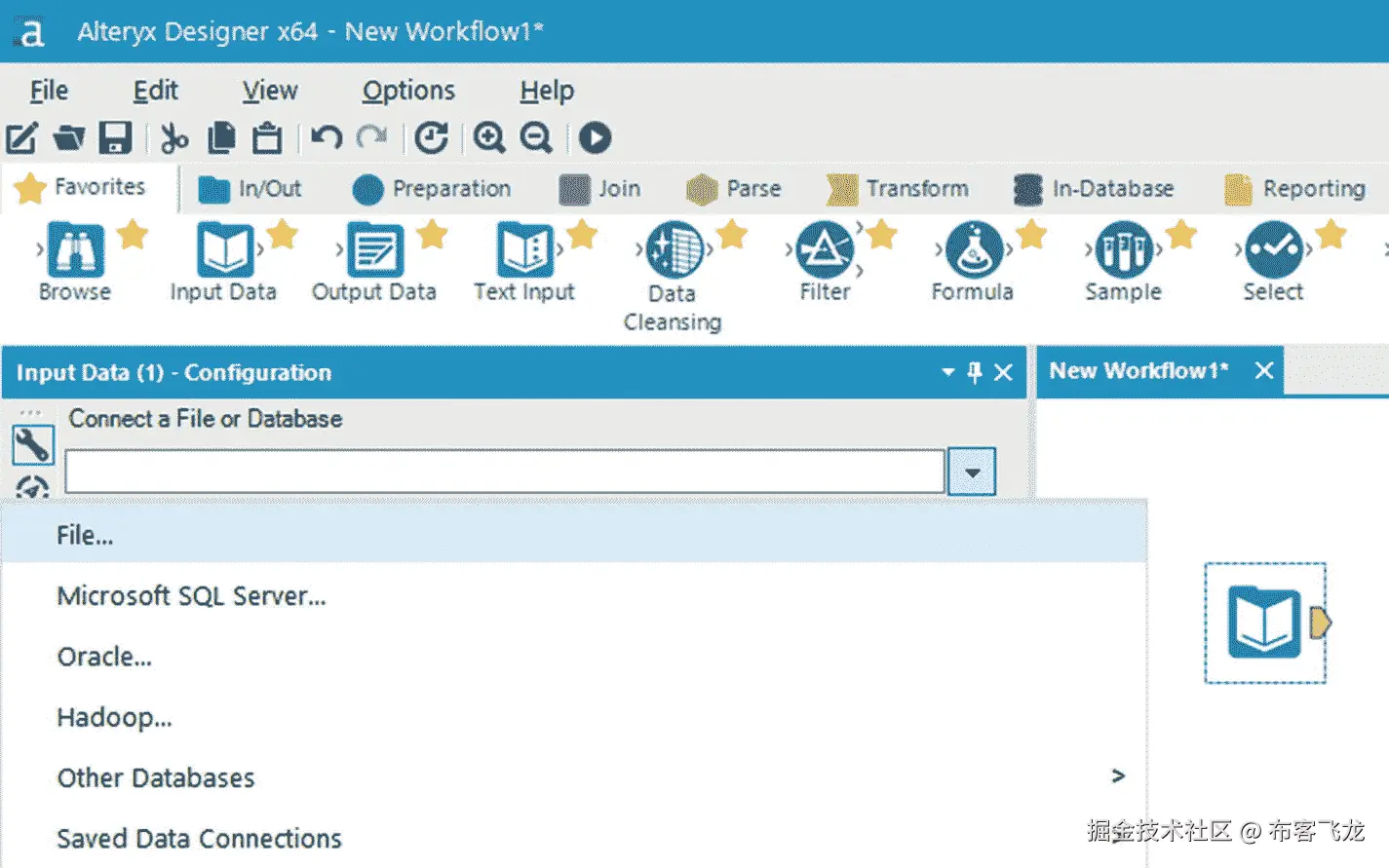1389x868 pixels.
Task: Switch to the Reporting tool tab
Action: pos(1295,189)
